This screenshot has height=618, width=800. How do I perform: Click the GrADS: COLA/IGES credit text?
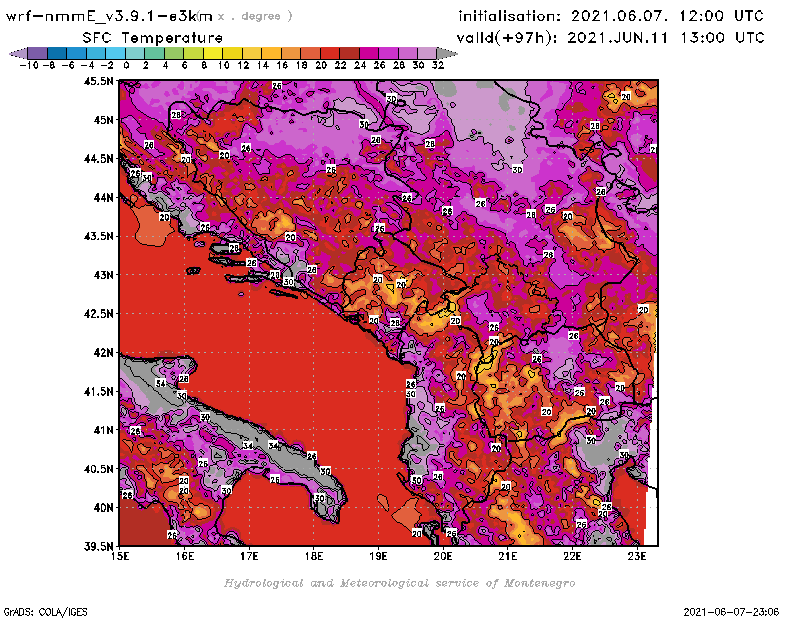pyautogui.click(x=36, y=610)
